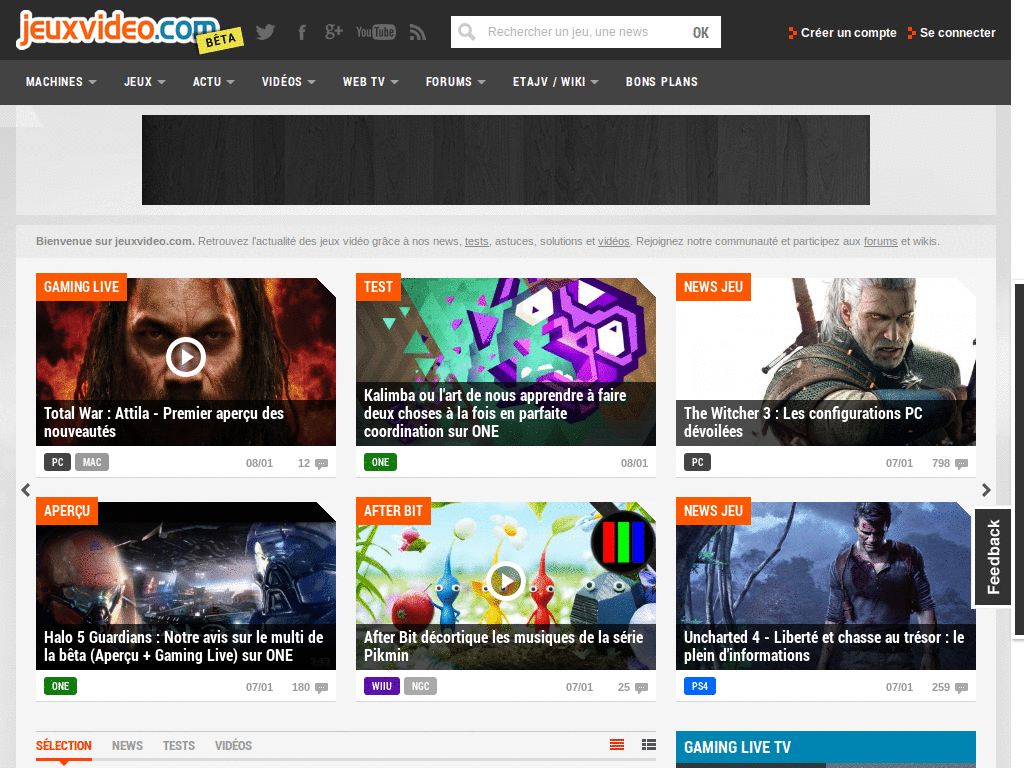The height and width of the screenshot is (768, 1024).
Task: Click the APERÇU label on the Halo 5 card
Action: pyautogui.click(x=67, y=511)
